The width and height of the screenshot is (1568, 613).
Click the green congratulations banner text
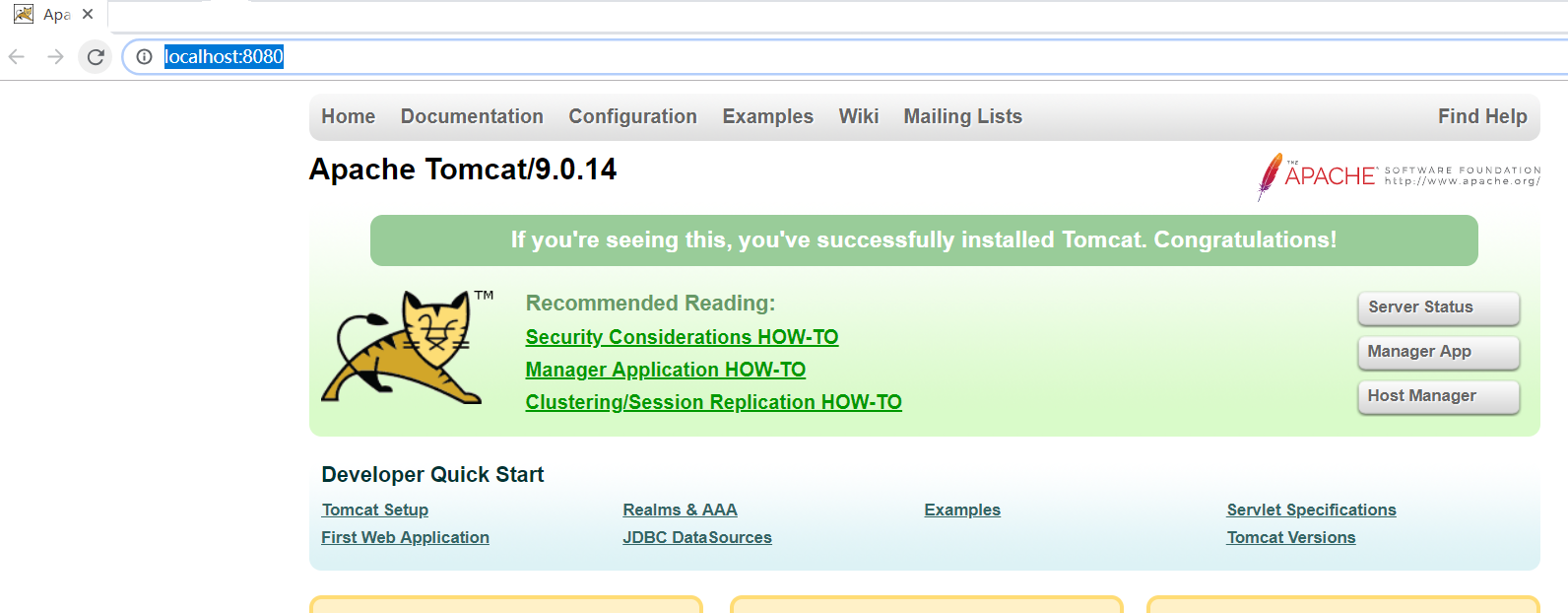click(924, 240)
